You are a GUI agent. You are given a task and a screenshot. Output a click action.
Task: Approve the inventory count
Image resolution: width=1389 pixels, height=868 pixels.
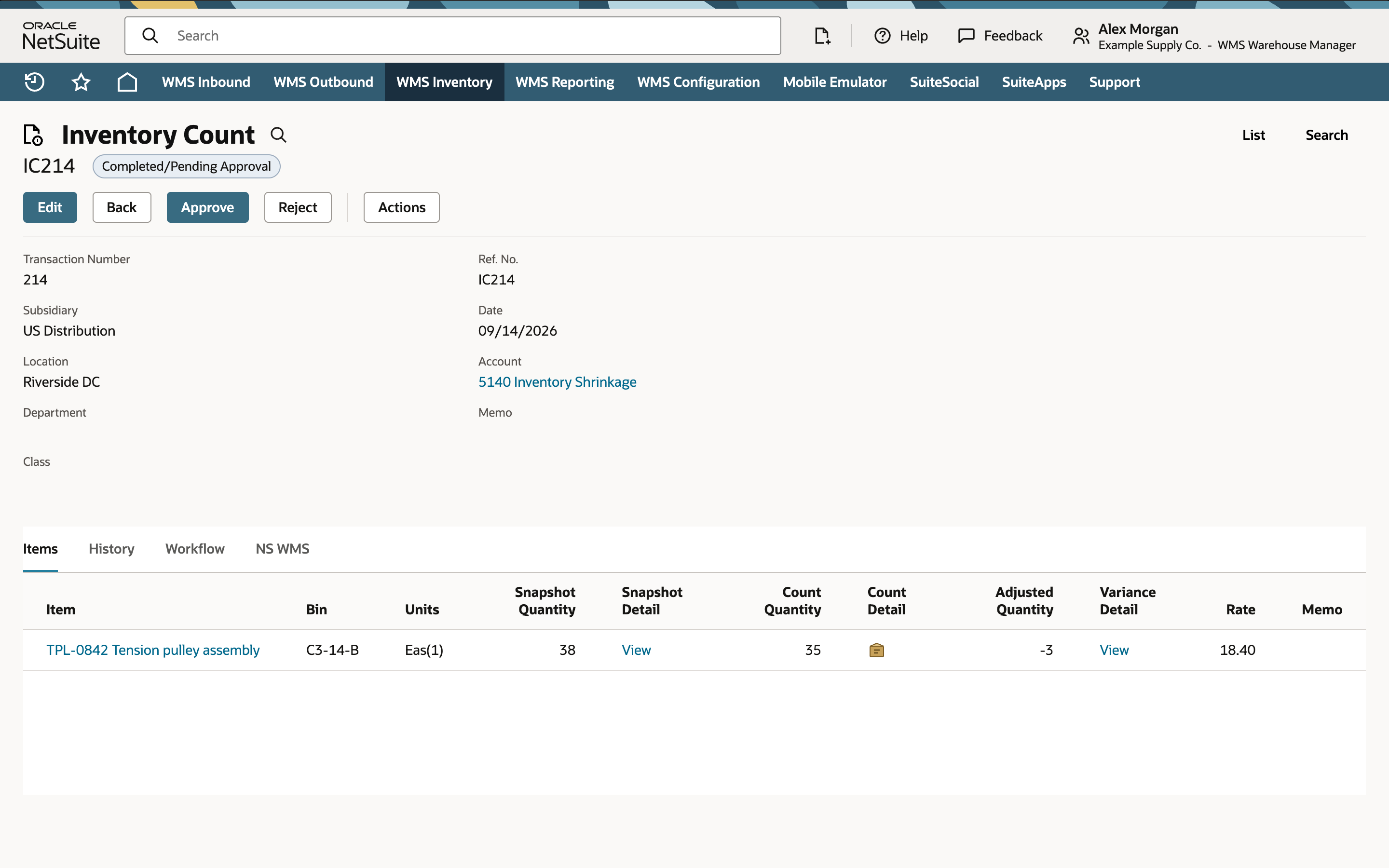click(x=208, y=207)
